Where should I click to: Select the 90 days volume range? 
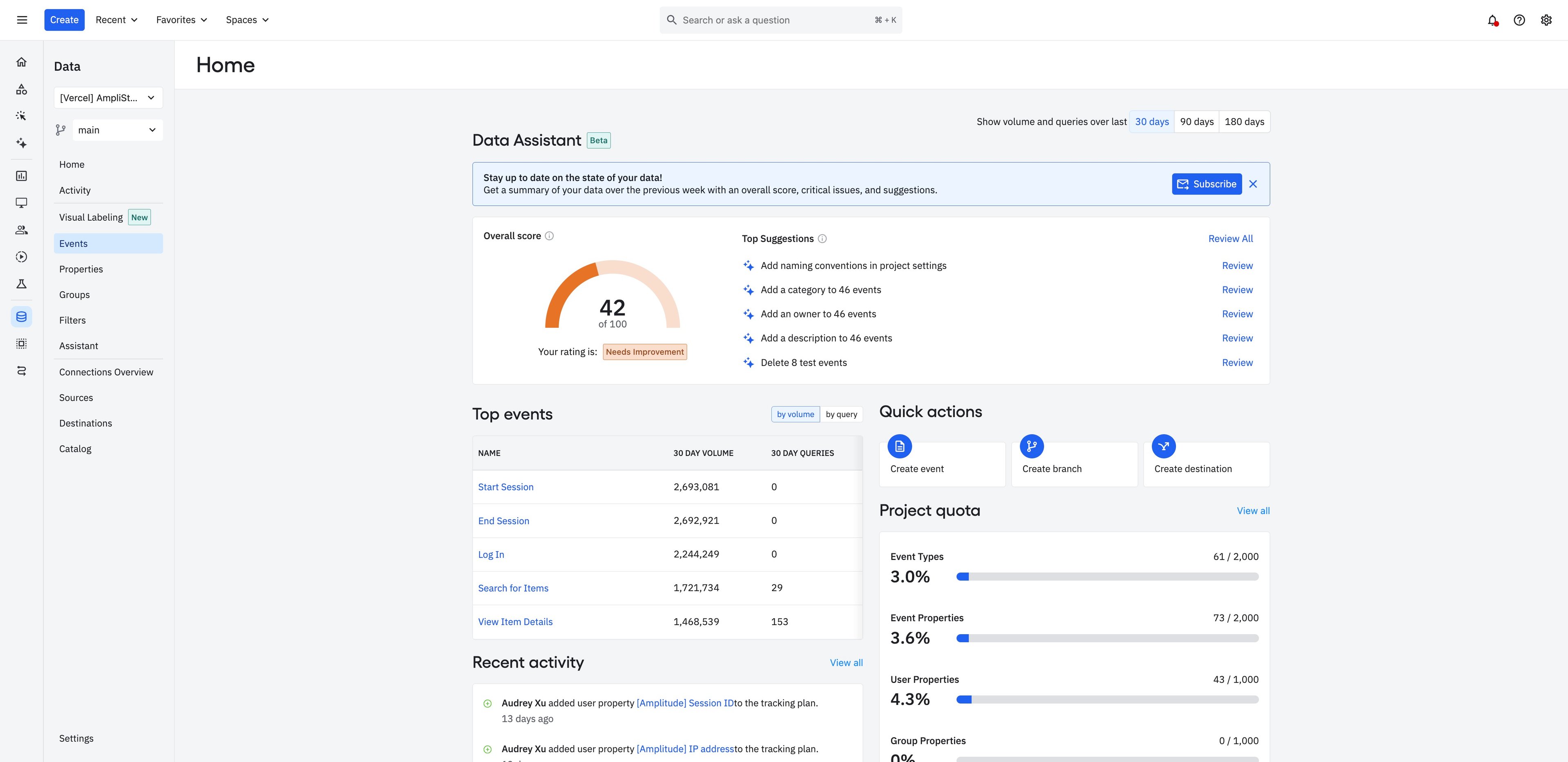[x=1196, y=122]
